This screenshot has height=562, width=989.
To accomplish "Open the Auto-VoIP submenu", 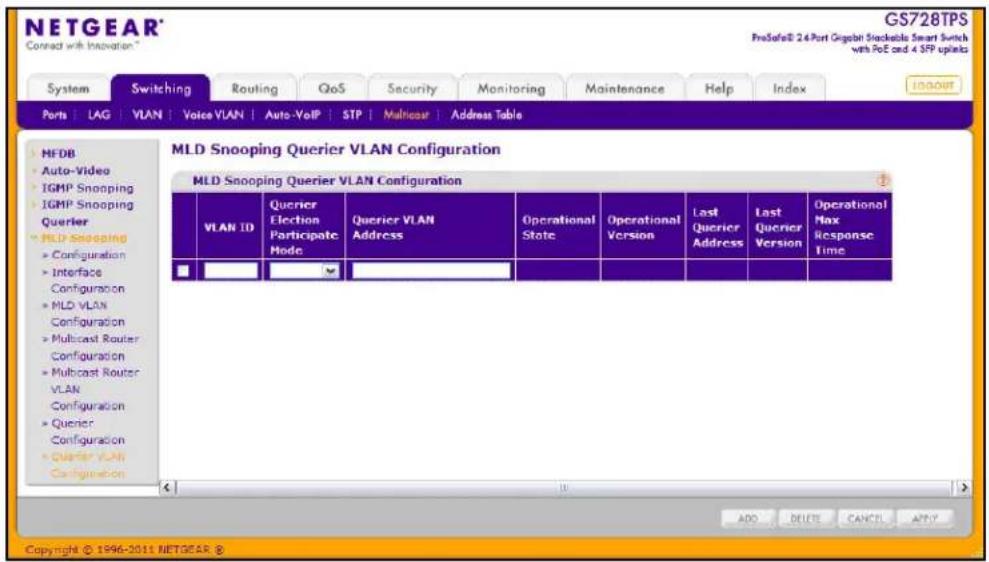I will pos(293,115).
